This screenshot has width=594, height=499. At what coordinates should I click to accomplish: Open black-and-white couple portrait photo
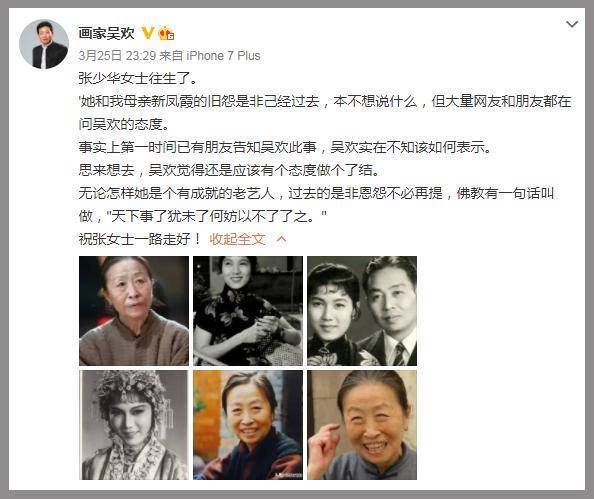(x=362, y=311)
